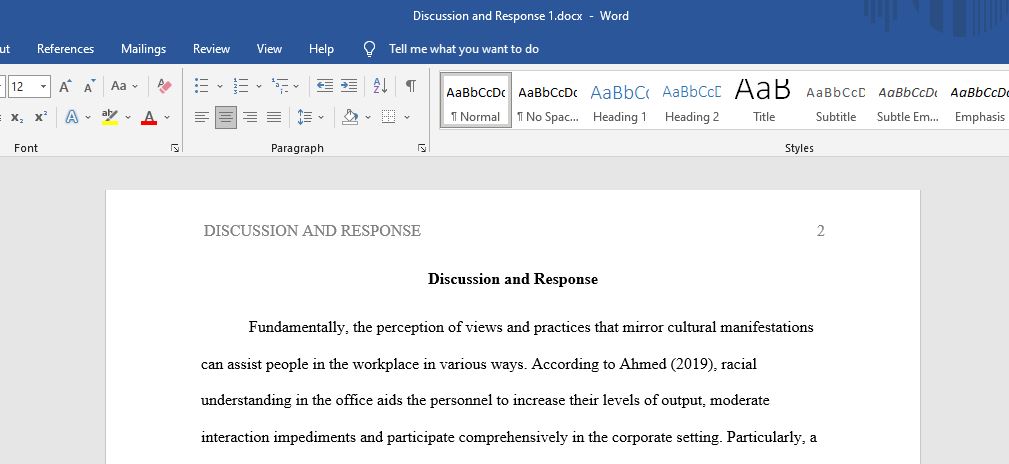Apply the No Spacing style
This screenshot has width=1009, height=464.
548,100
